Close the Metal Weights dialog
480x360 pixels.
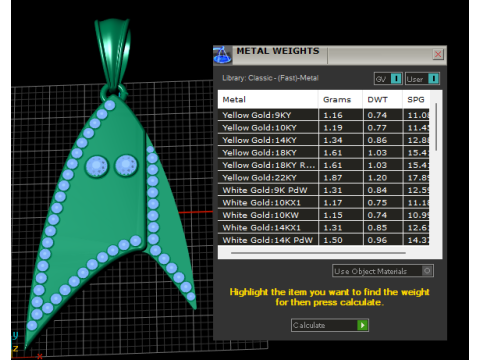[x=438, y=54]
